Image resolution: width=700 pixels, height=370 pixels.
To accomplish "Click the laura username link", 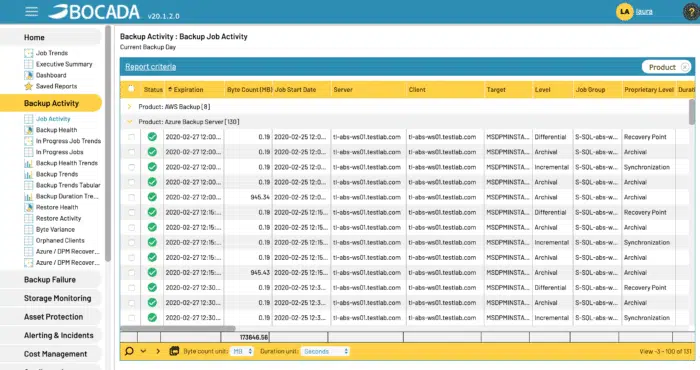I will click(644, 12).
